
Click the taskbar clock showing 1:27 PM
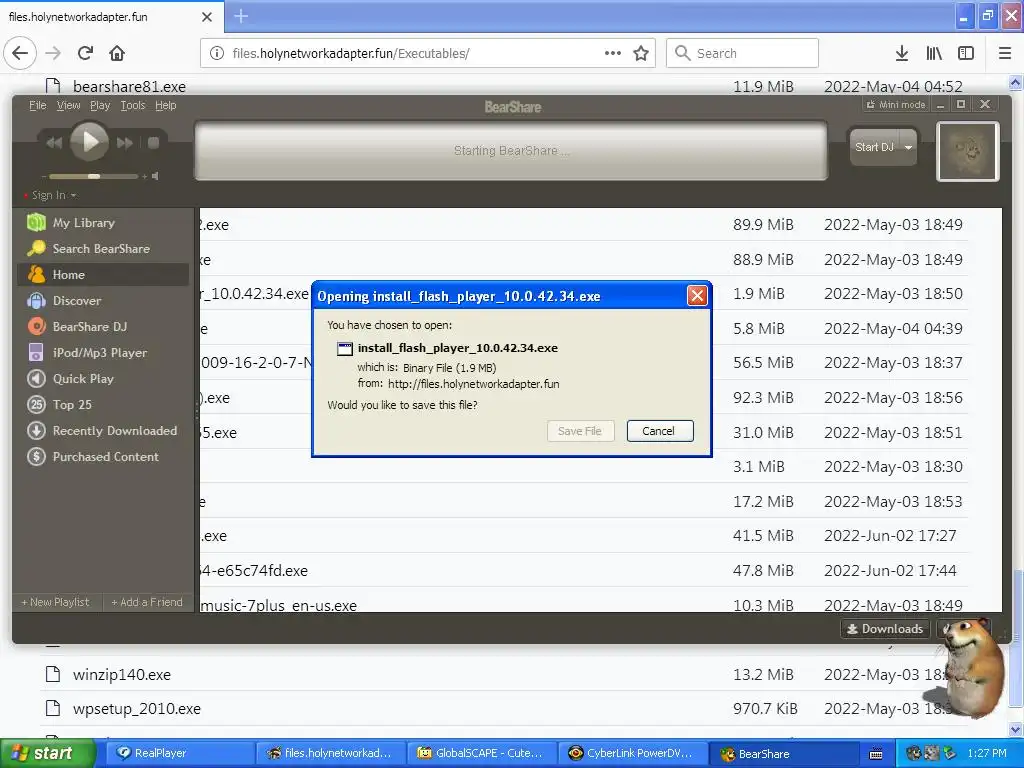click(987, 754)
